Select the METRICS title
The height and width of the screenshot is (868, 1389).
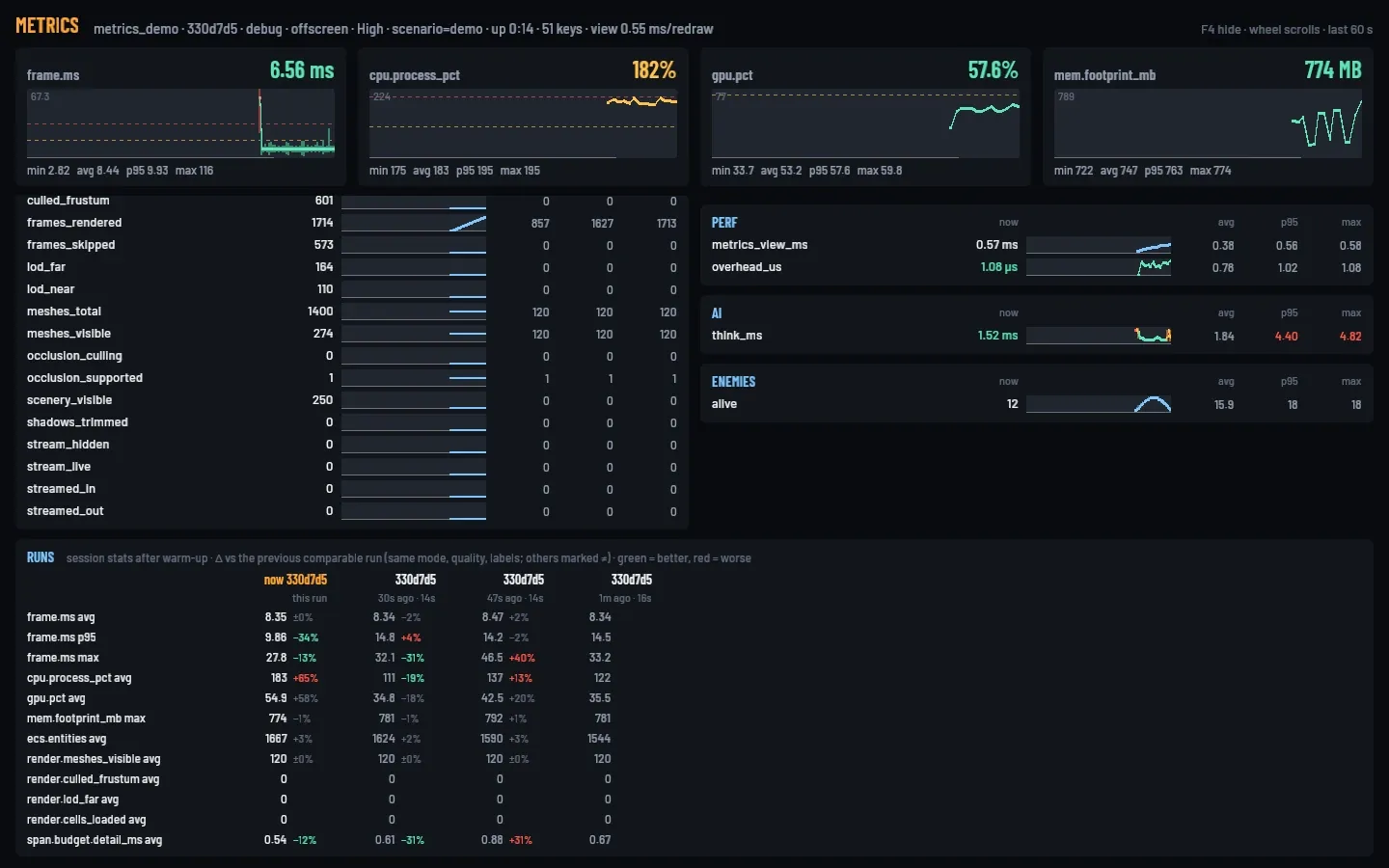[x=47, y=26]
